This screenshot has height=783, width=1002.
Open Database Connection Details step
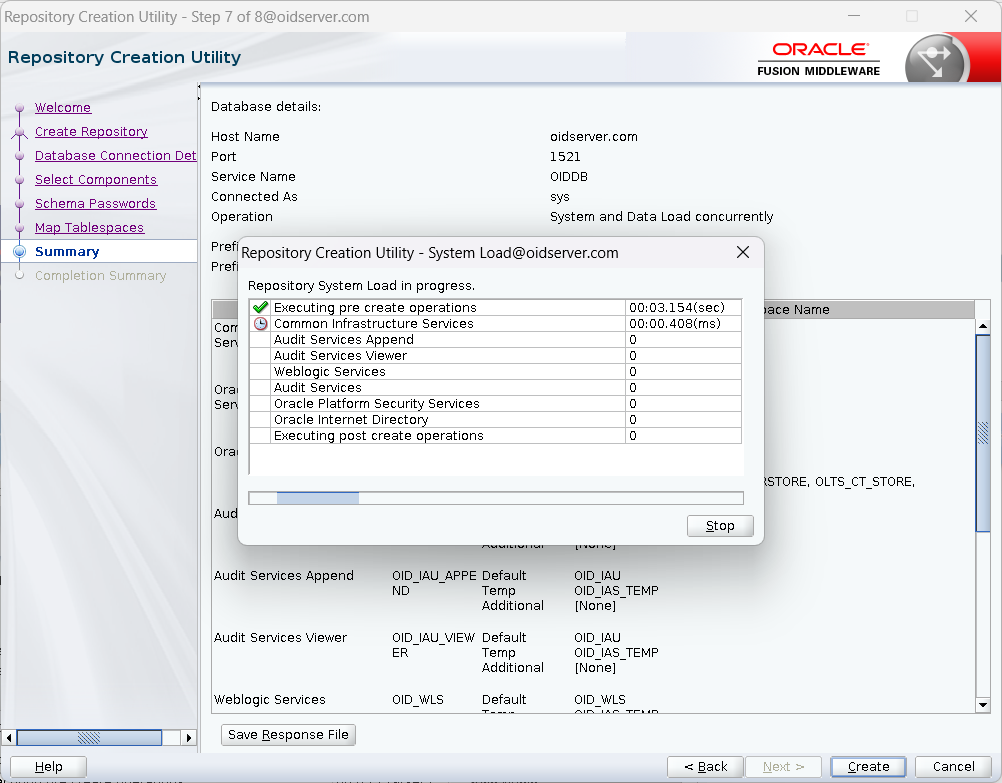(x=115, y=156)
